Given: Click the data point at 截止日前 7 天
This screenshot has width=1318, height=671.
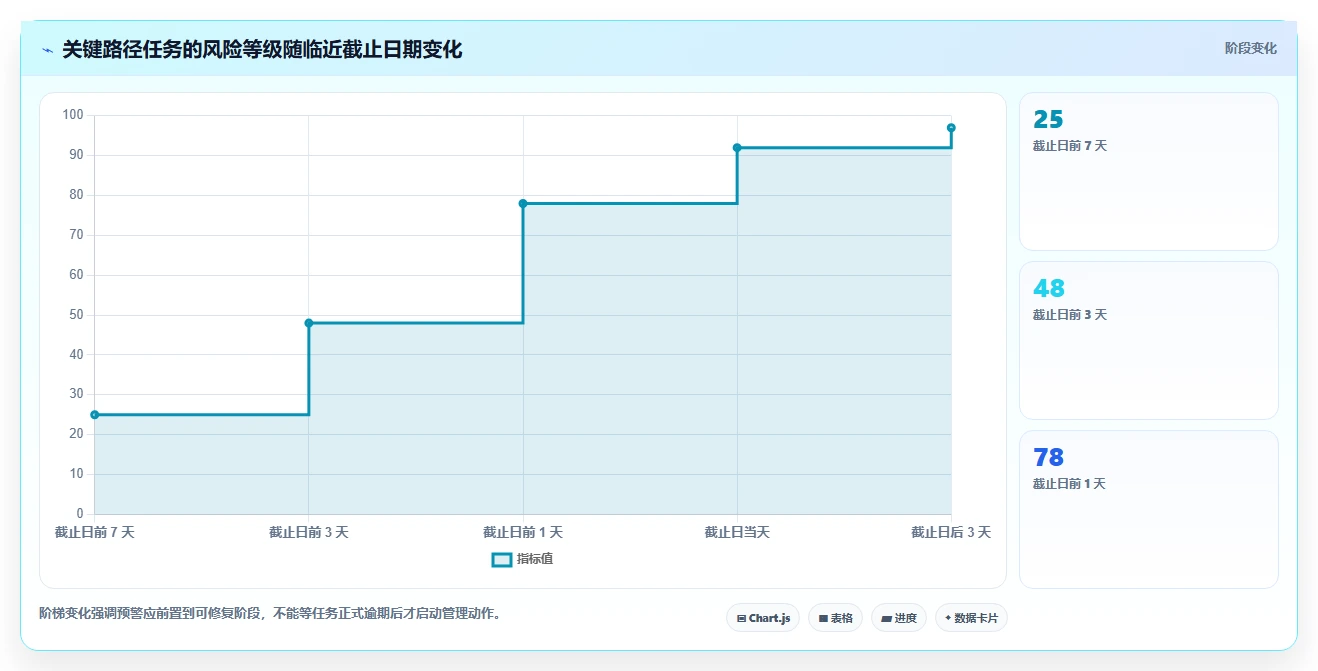Looking at the screenshot, I should pos(95,415).
